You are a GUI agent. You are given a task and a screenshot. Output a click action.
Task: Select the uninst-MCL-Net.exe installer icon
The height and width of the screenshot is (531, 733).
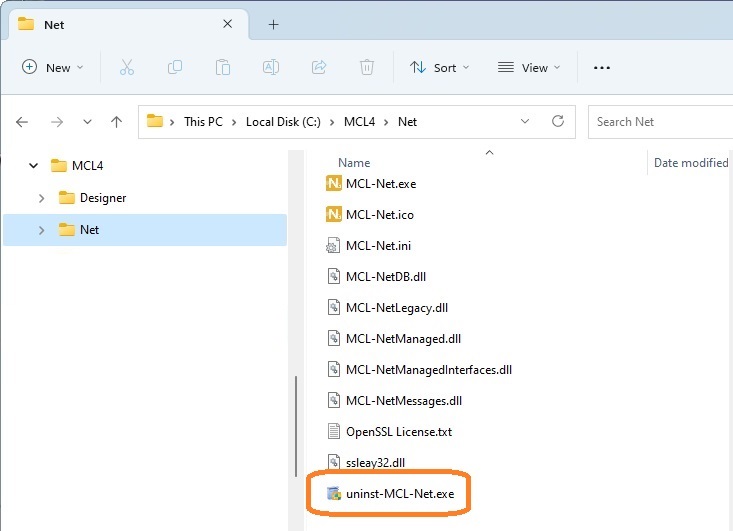pos(334,494)
